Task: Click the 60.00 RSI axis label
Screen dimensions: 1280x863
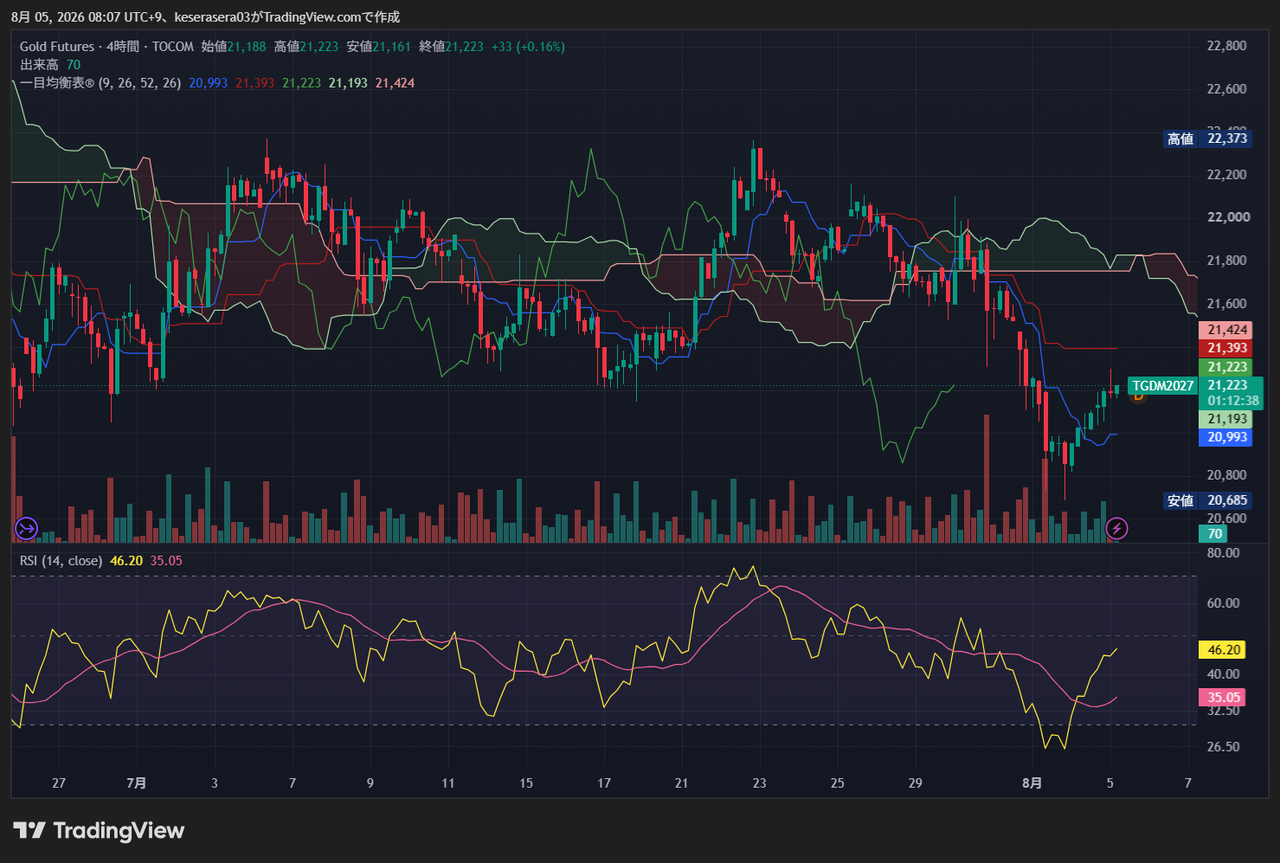Action: point(1225,603)
